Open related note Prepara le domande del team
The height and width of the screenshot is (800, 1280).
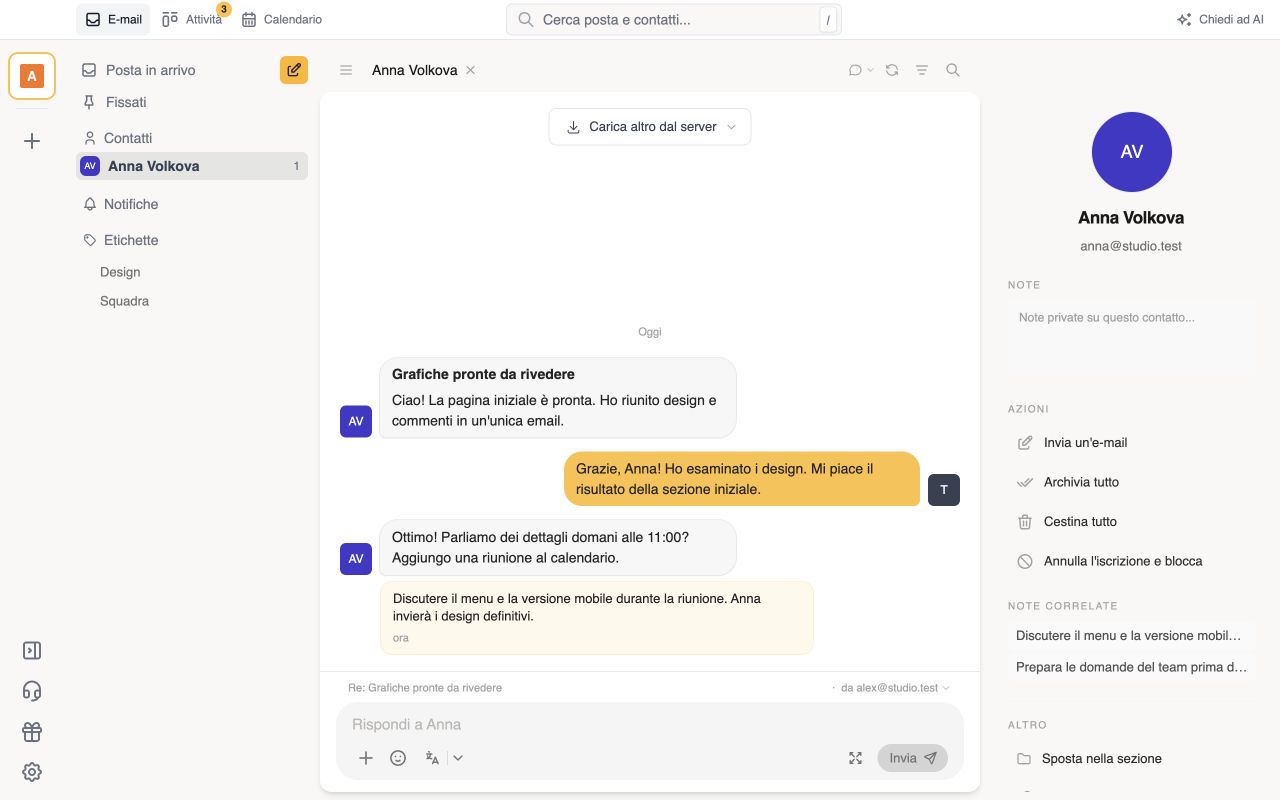(x=1132, y=667)
